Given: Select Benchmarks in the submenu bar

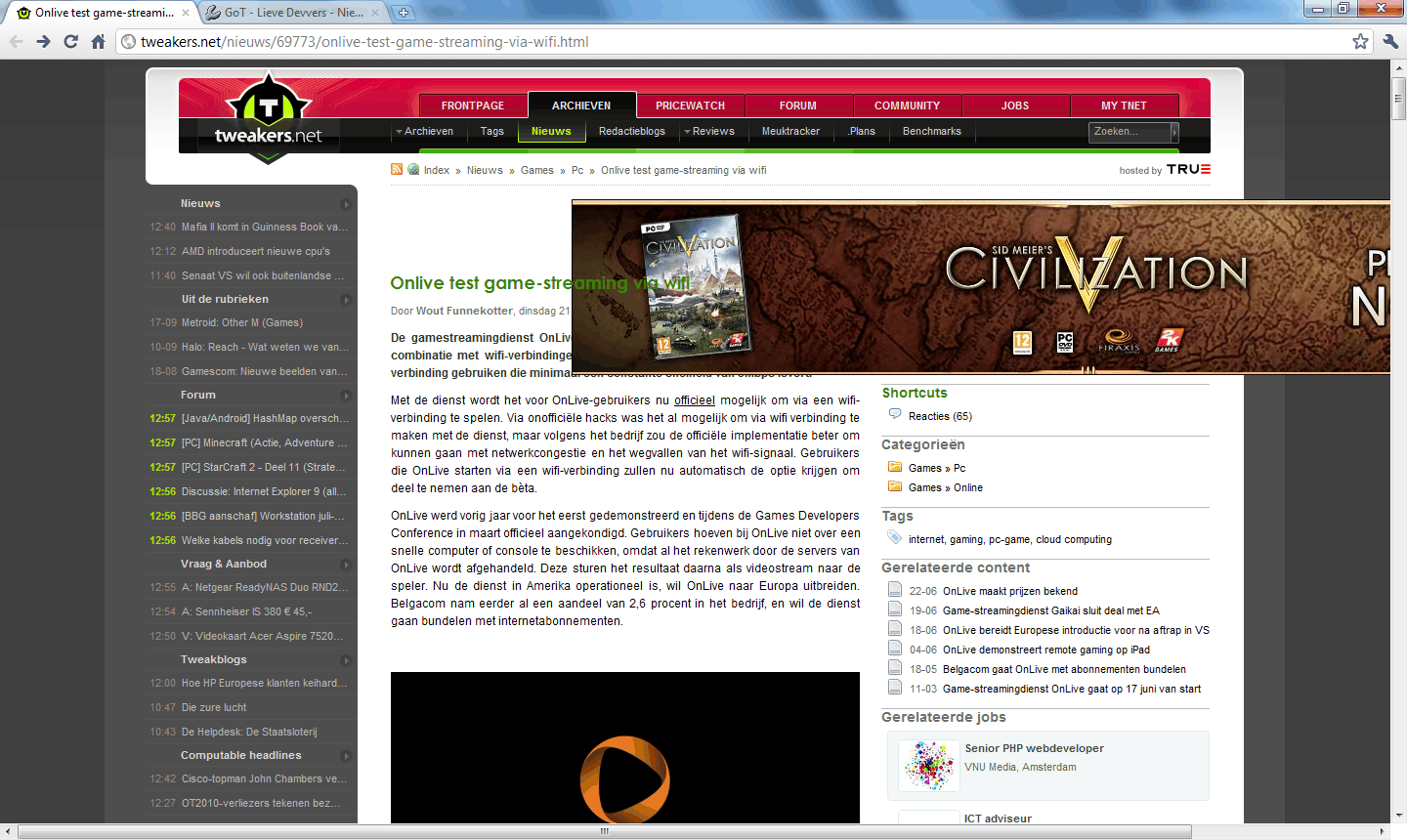Looking at the screenshot, I should click(932, 131).
